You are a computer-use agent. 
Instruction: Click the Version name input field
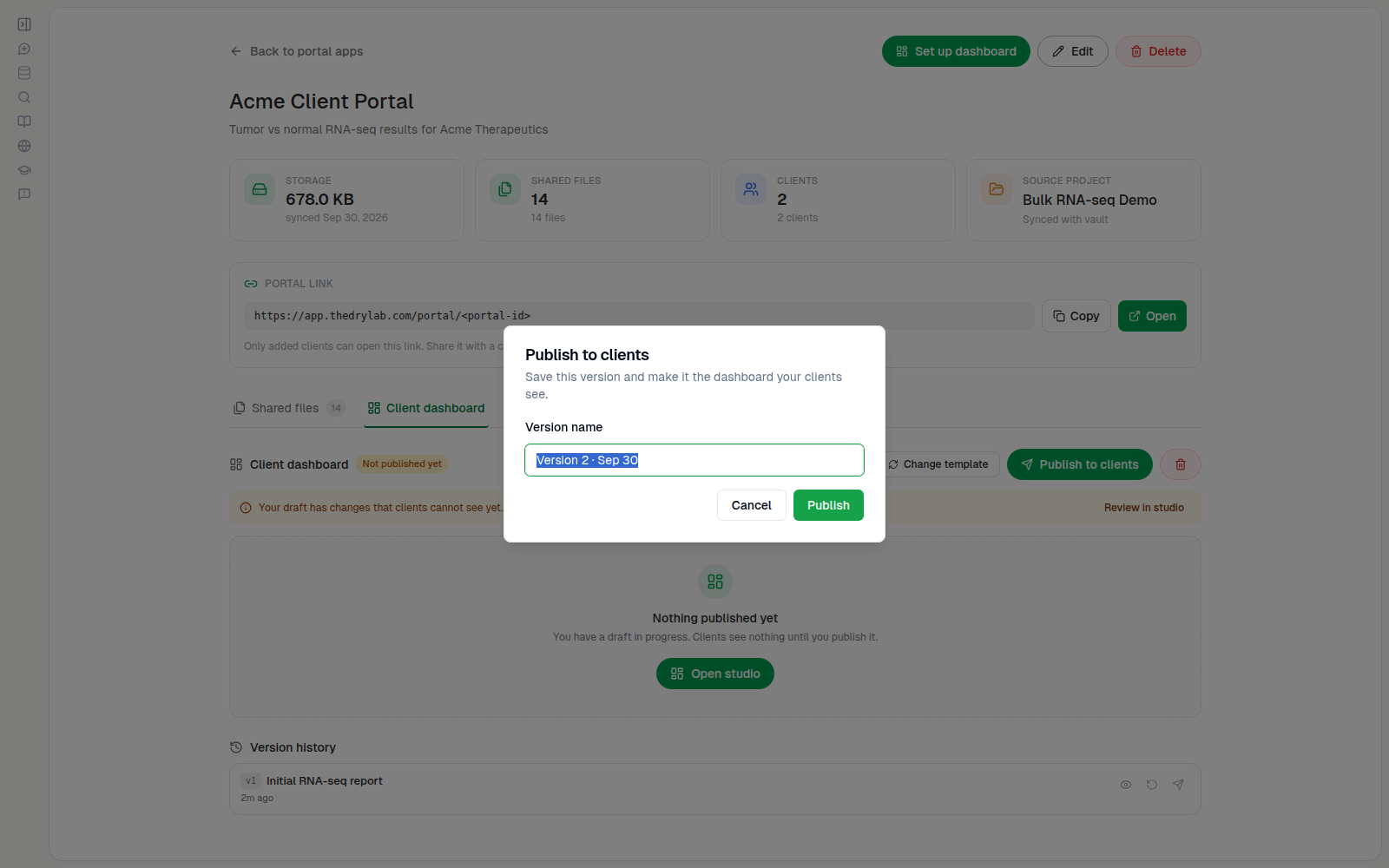coord(694,460)
